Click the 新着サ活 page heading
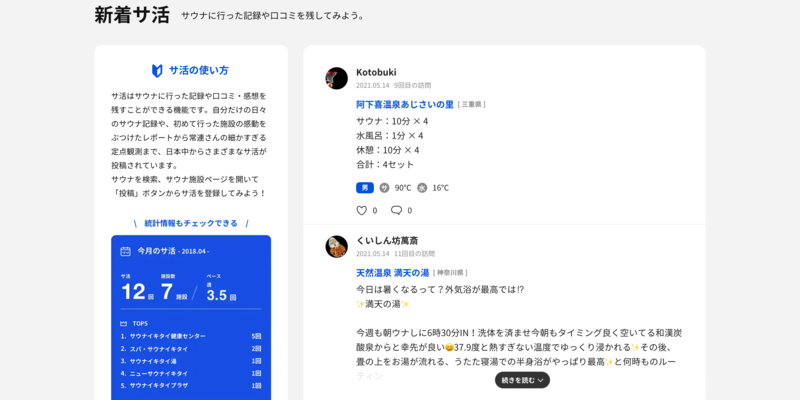Viewport: 800px width, 400px height. tap(132, 15)
